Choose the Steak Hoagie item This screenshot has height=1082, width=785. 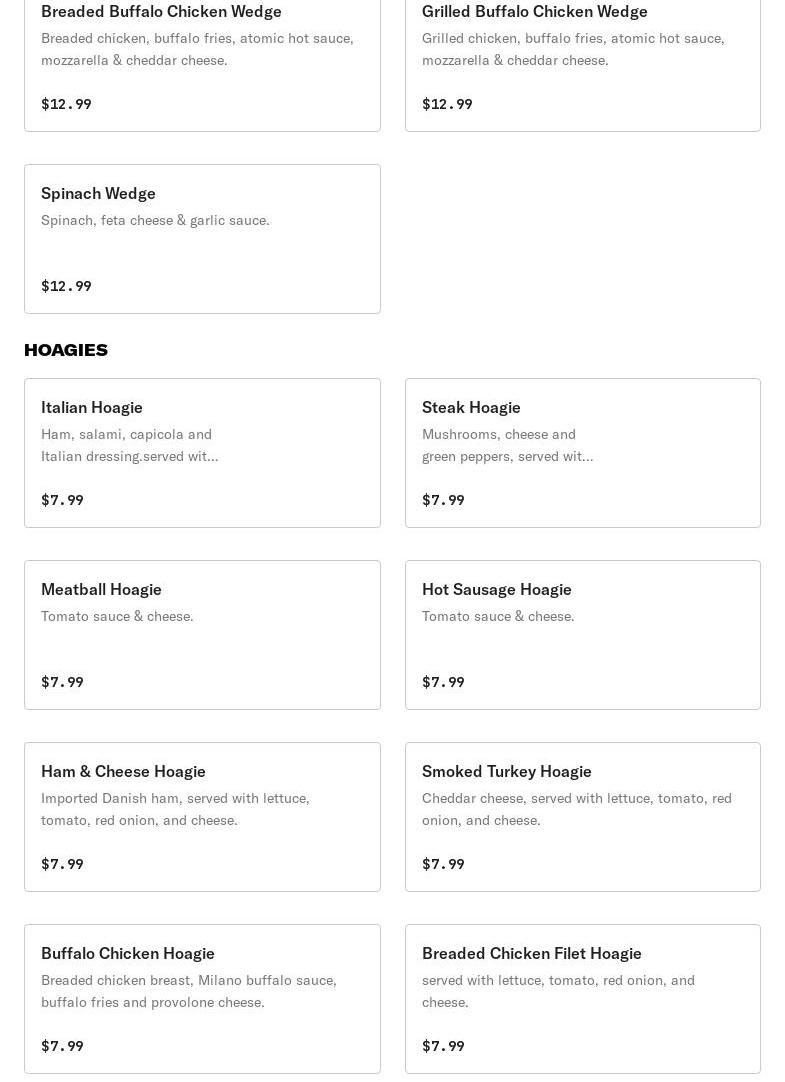[x=583, y=453]
